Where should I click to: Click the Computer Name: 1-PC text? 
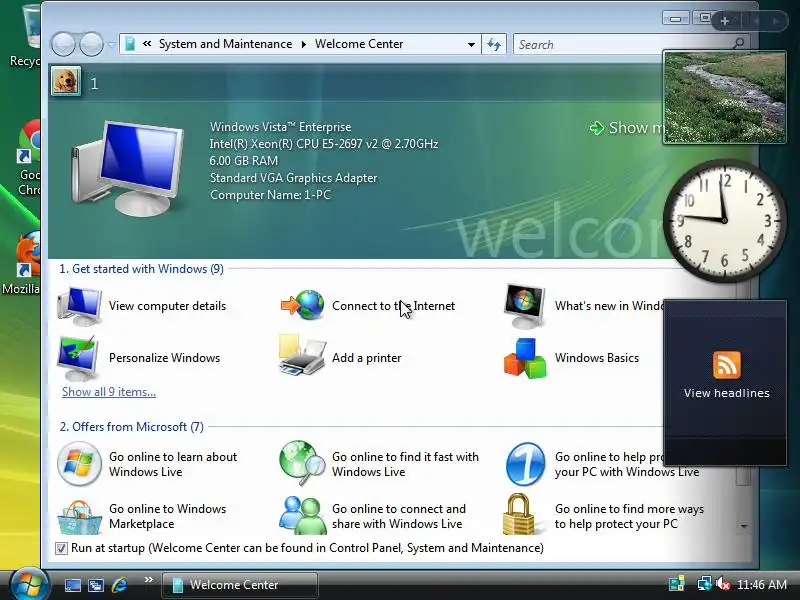[270, 195]
